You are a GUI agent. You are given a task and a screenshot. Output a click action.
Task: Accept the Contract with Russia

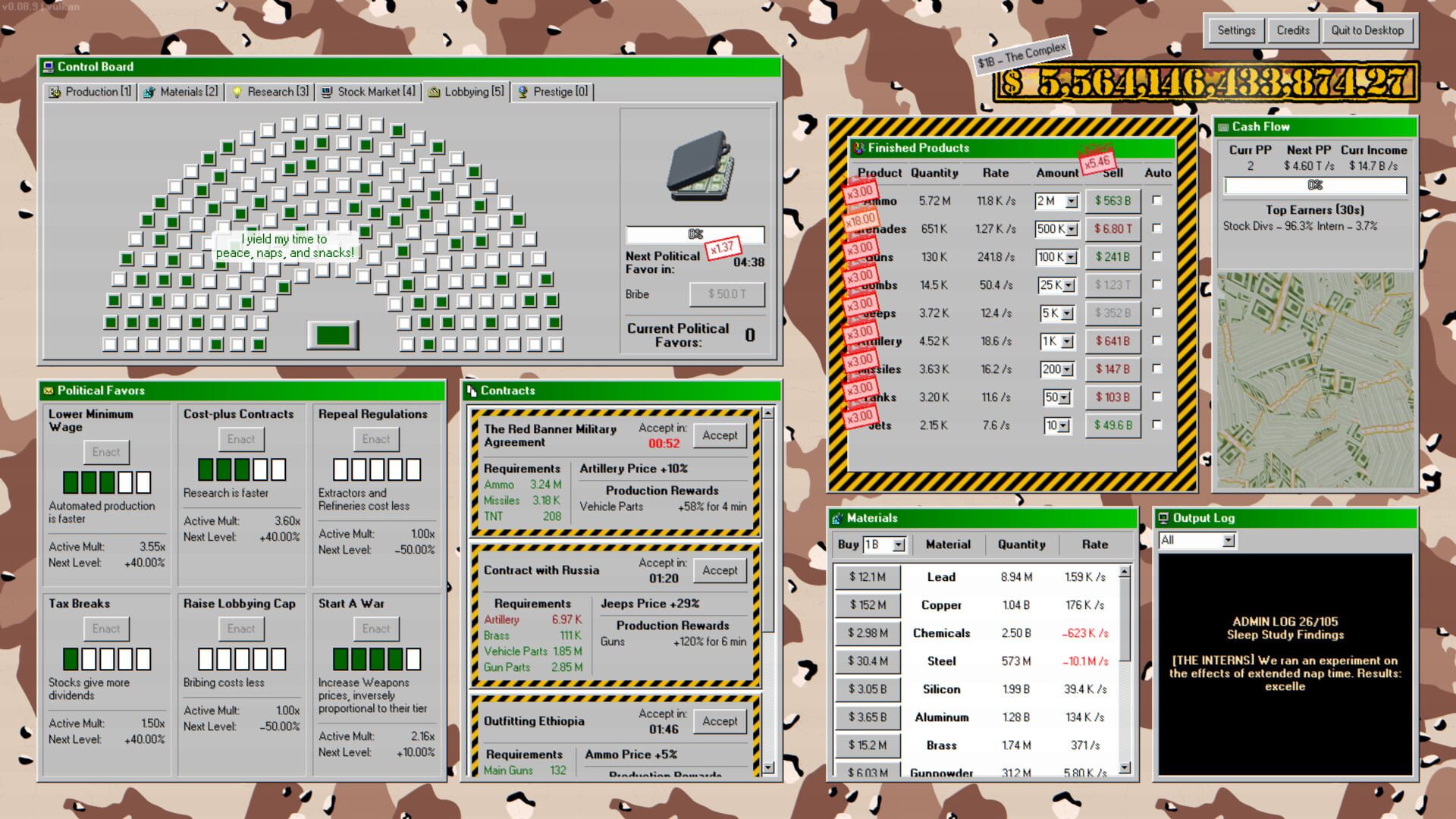point(719,570)
